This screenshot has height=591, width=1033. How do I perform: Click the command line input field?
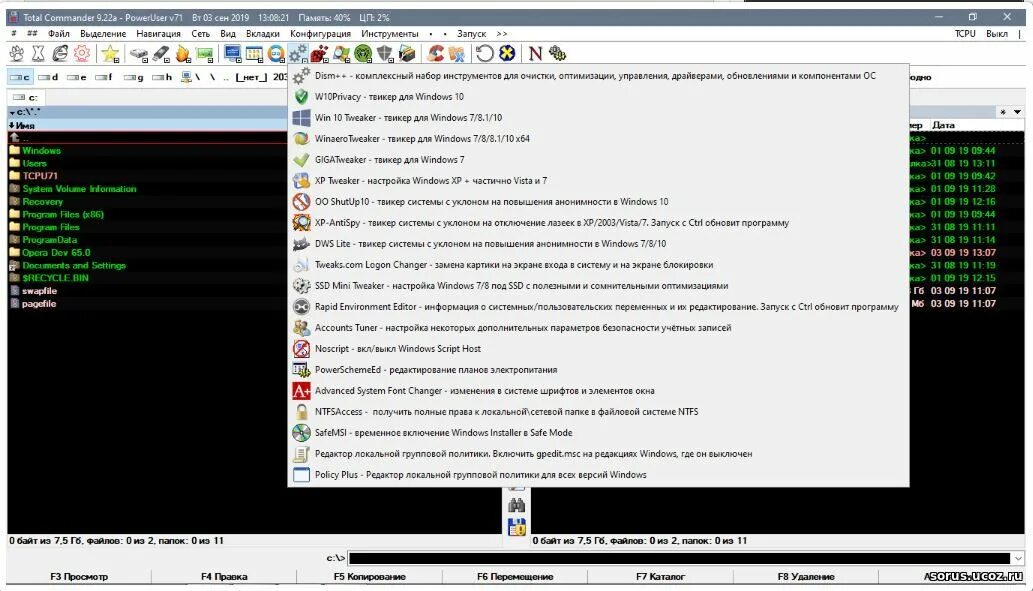679,558
